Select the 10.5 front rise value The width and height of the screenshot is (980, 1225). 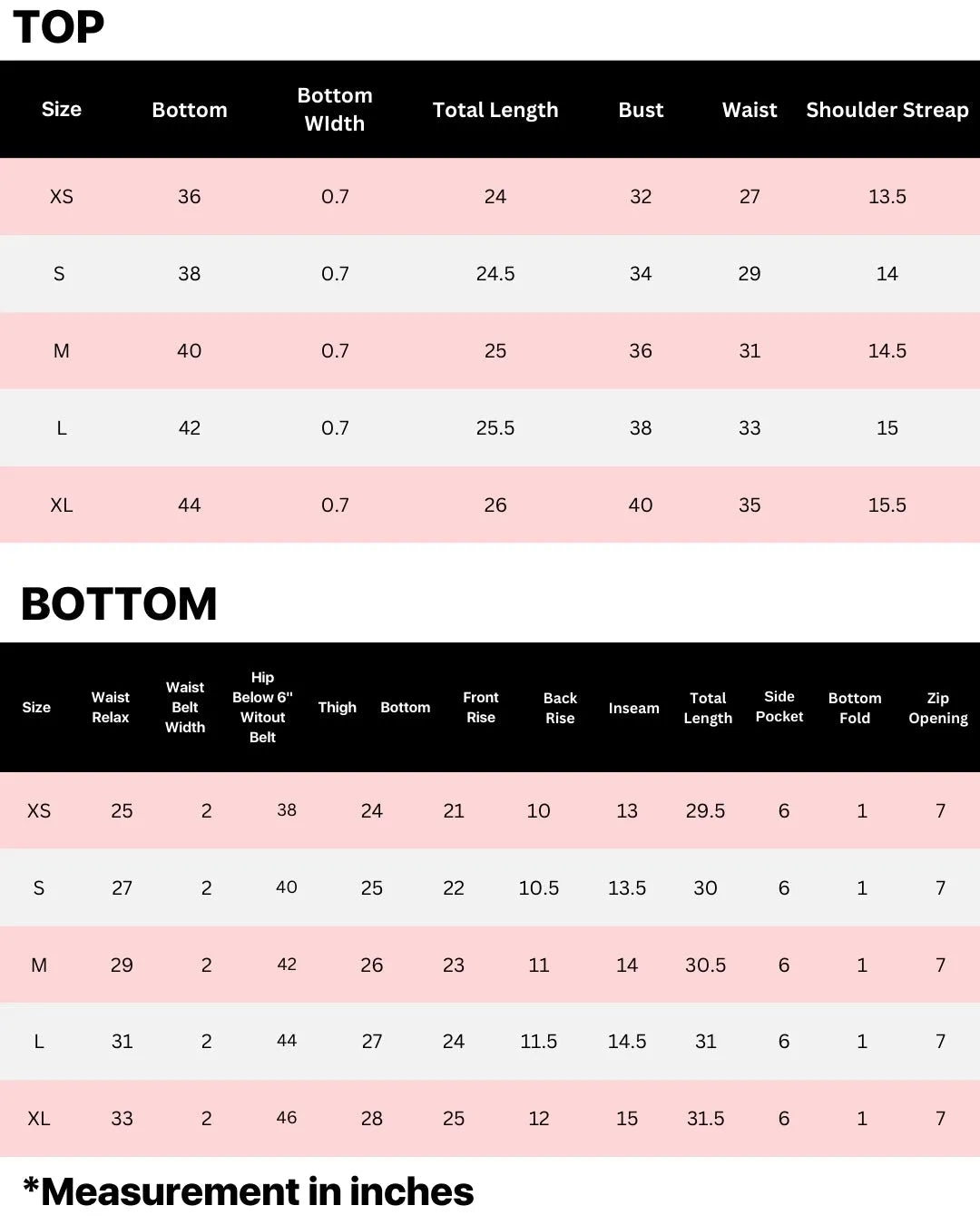point(538,888)
